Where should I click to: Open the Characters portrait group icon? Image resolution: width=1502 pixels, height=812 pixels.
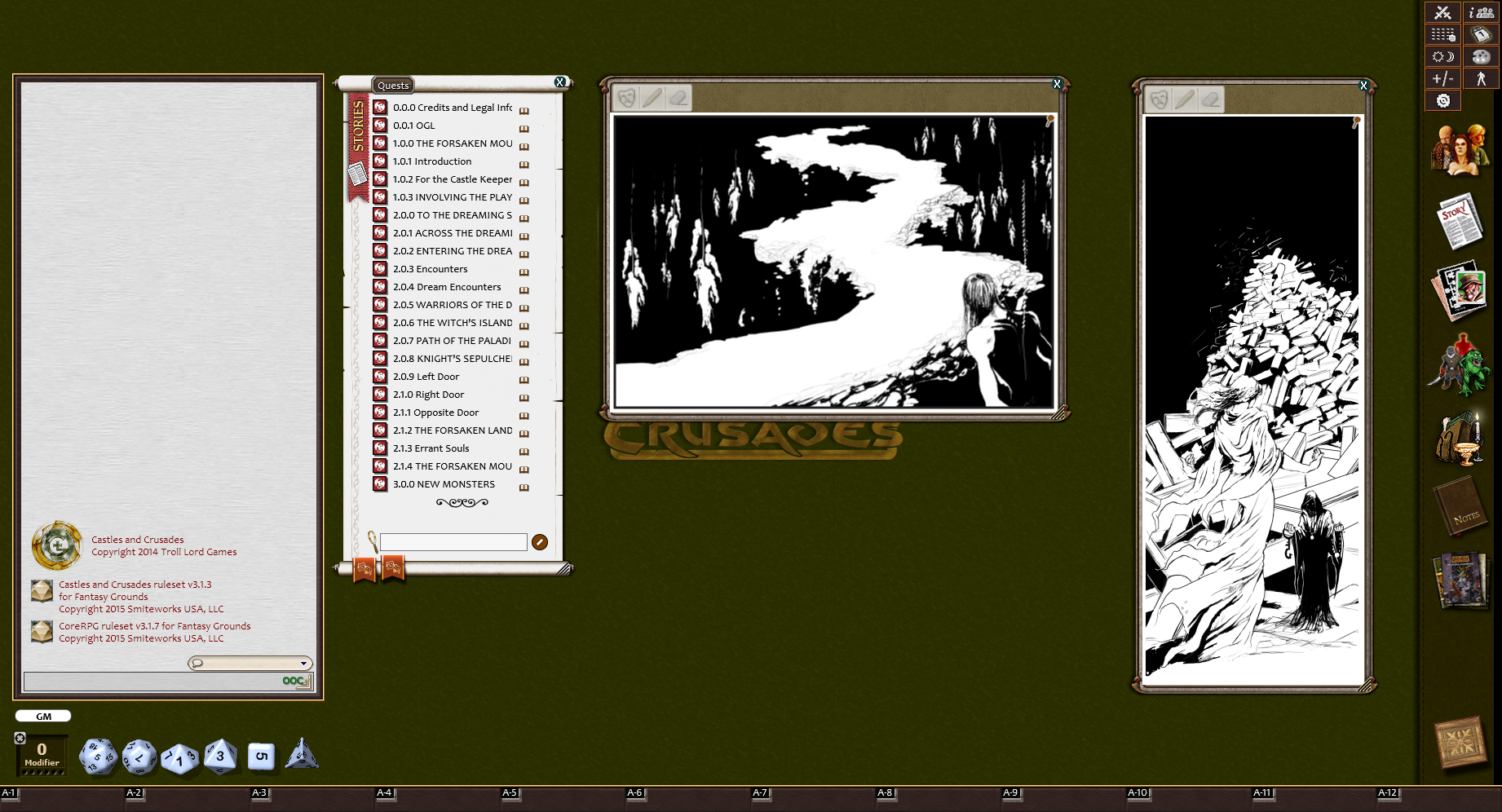pyautogui.click(x=1460, y=149)
